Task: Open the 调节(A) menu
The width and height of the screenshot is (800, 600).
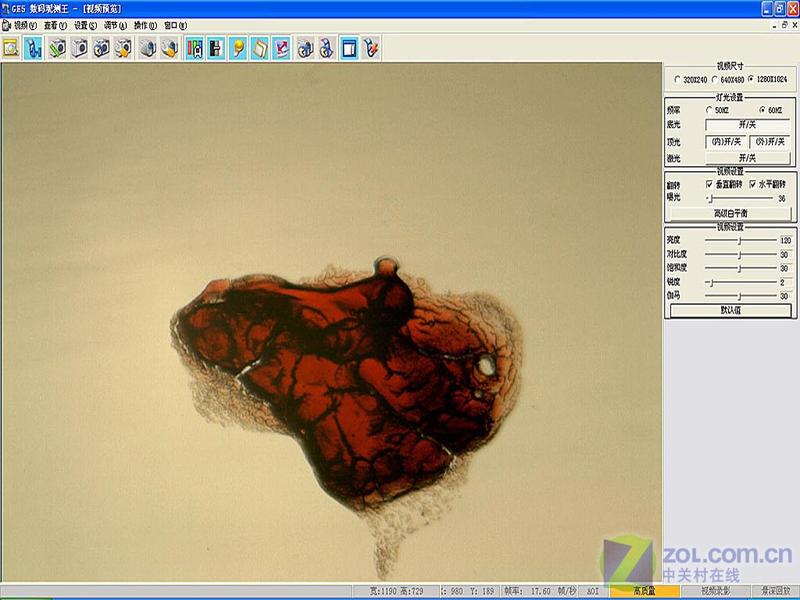Action: (x=115, y=25)
